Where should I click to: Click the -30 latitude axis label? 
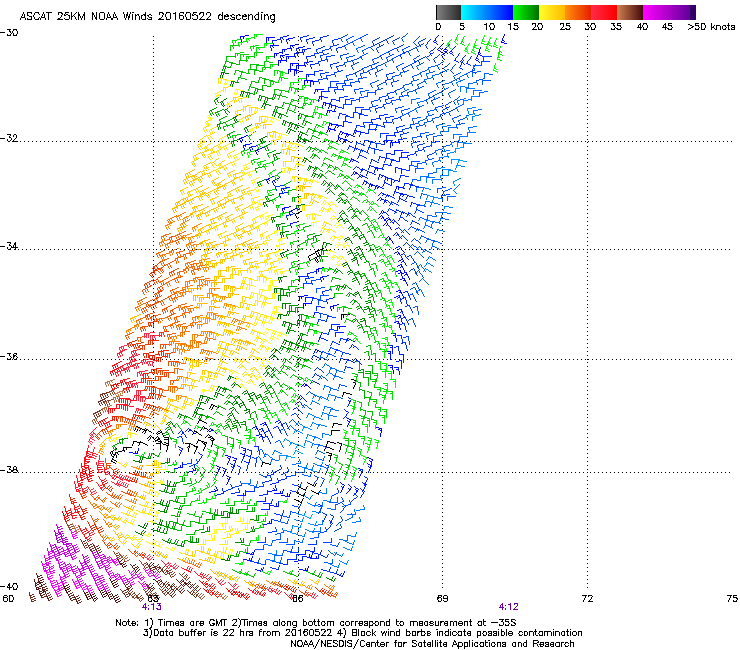[x=9, y=33]
